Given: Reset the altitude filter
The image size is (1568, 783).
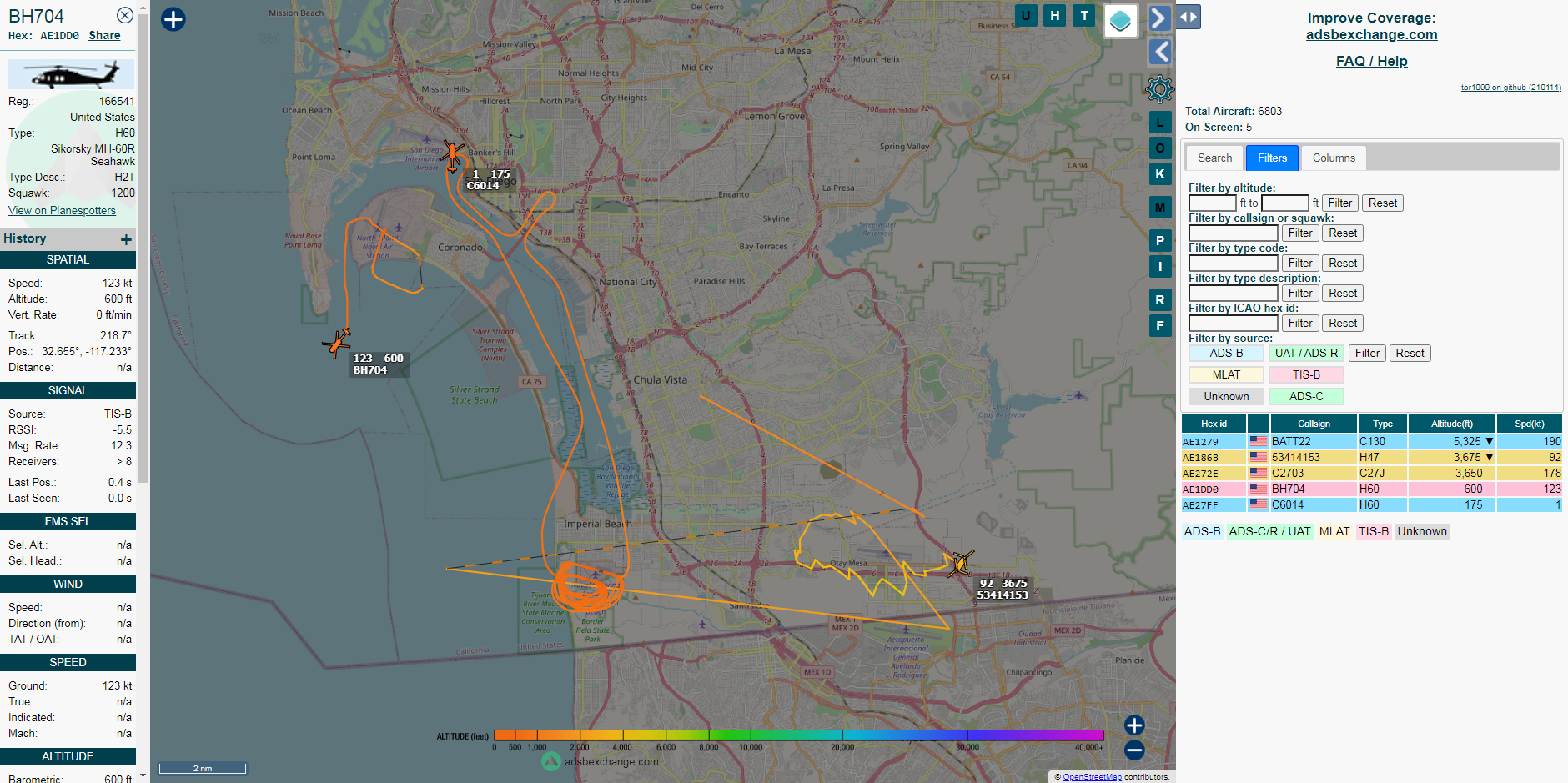Looking at the screenshot, I should 1383,203.
